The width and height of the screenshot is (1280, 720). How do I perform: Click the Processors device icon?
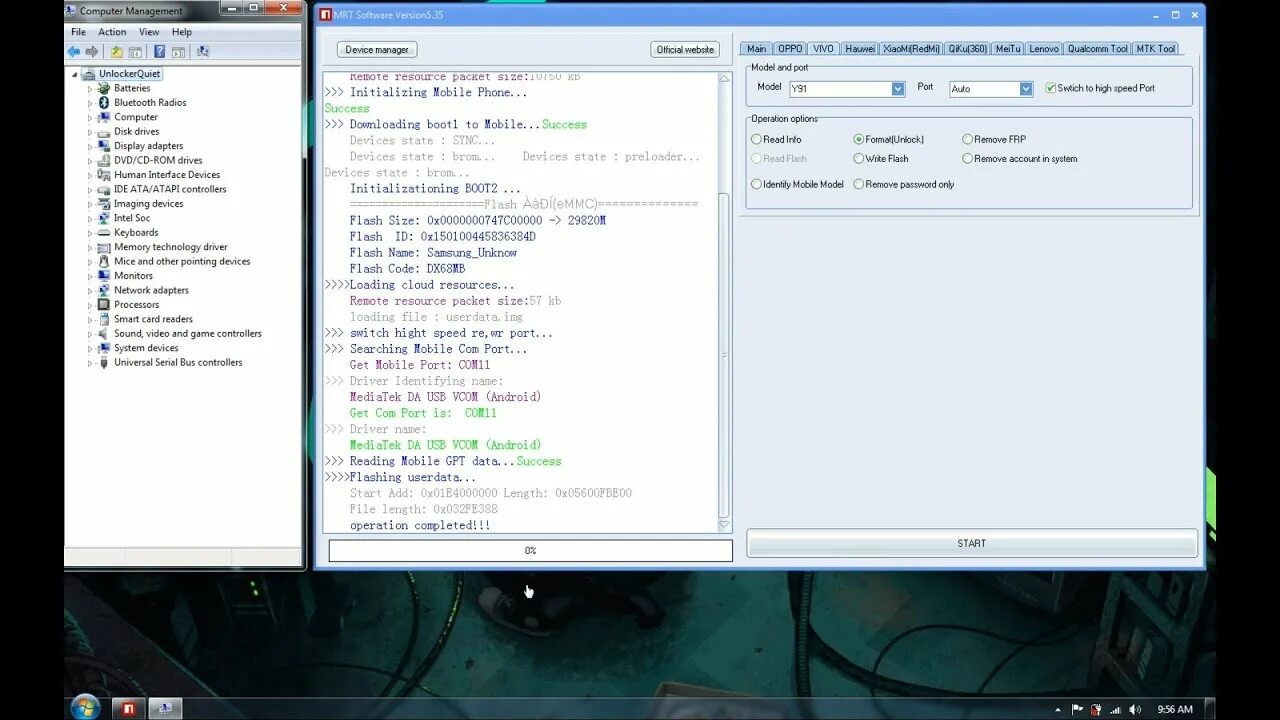[x=104, y=304]
